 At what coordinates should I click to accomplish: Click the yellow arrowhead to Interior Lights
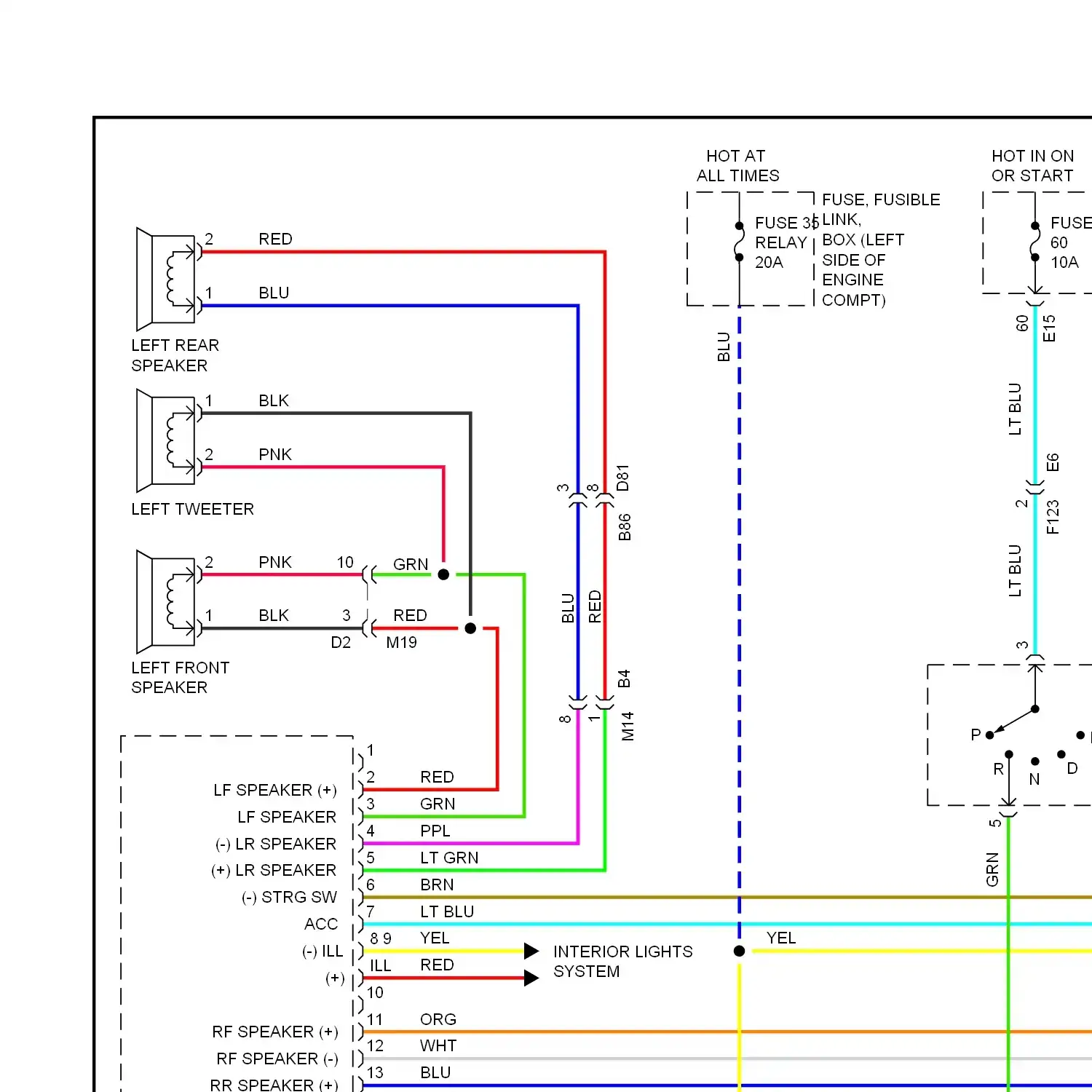pos(531,951)
